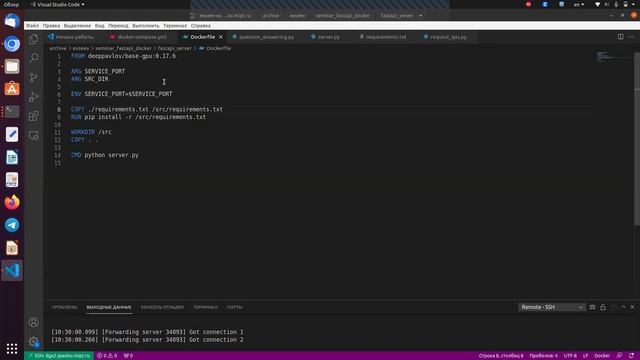Open the Вид menu
640x360 pixels.
(100, 26)
